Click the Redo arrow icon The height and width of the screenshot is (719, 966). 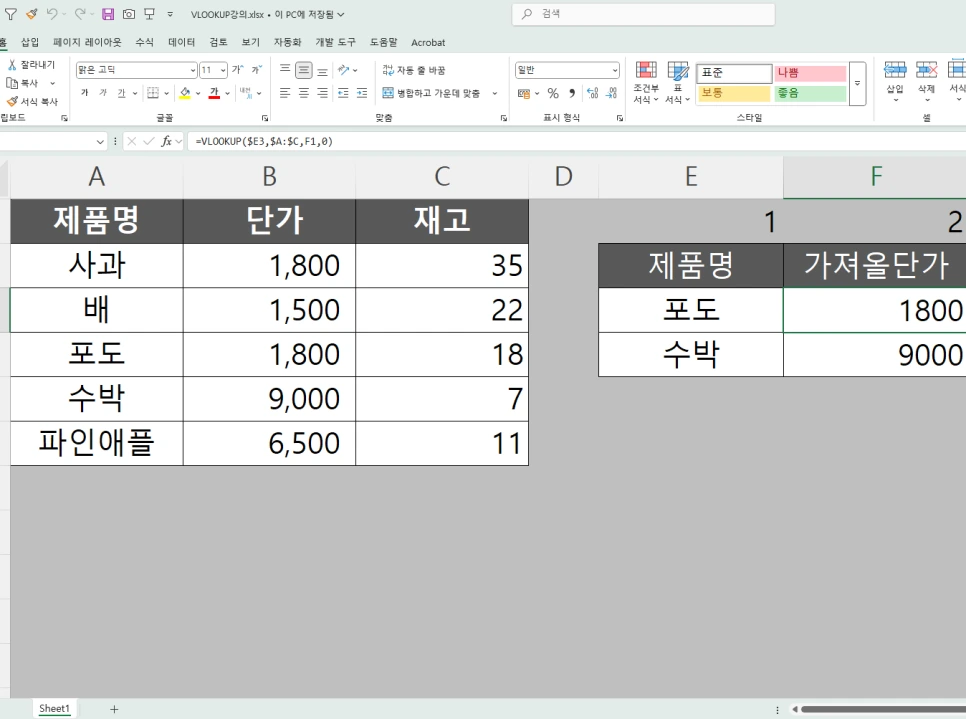pos(80,14)
